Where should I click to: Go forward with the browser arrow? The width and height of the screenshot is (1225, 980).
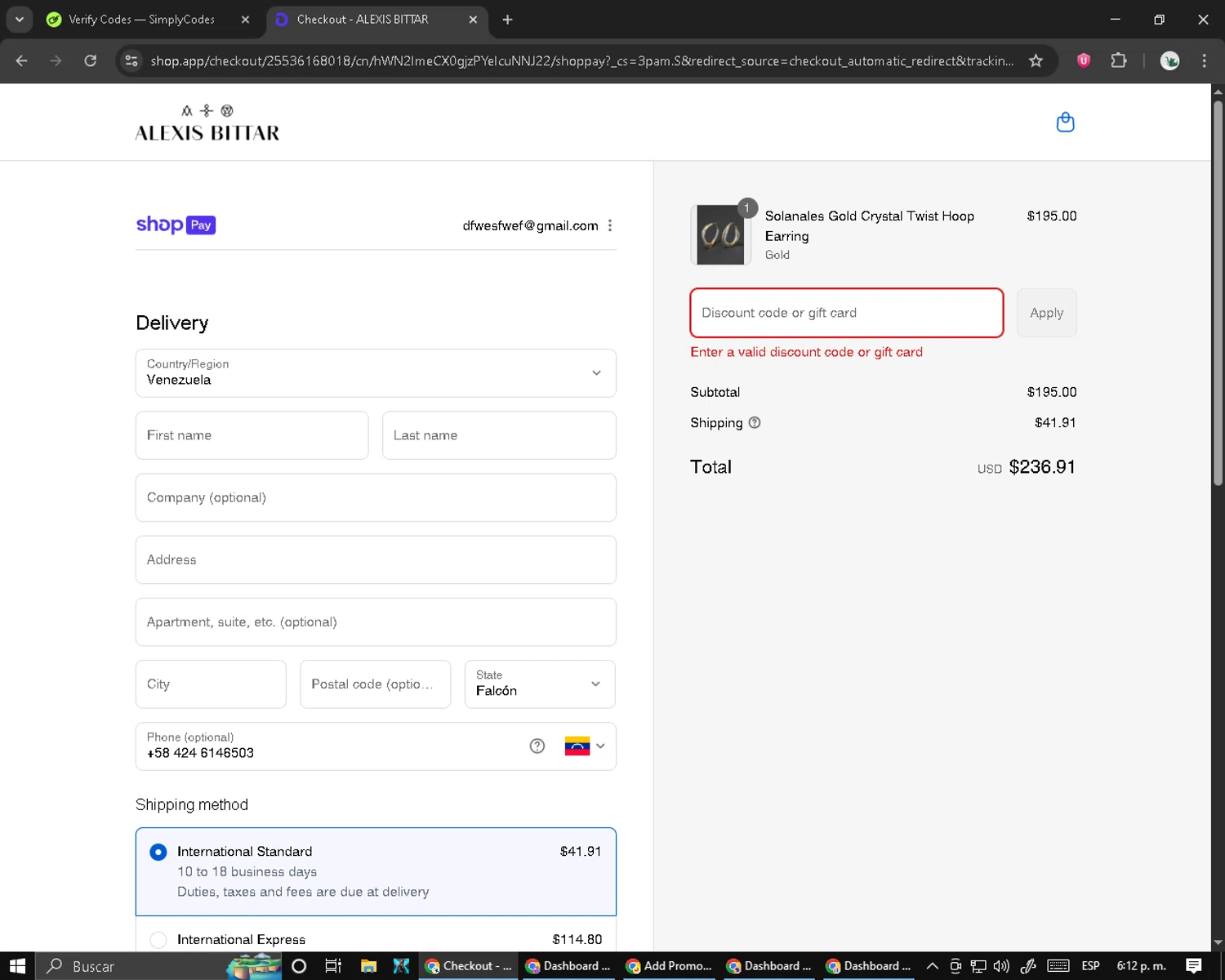(x=56, y=60)
